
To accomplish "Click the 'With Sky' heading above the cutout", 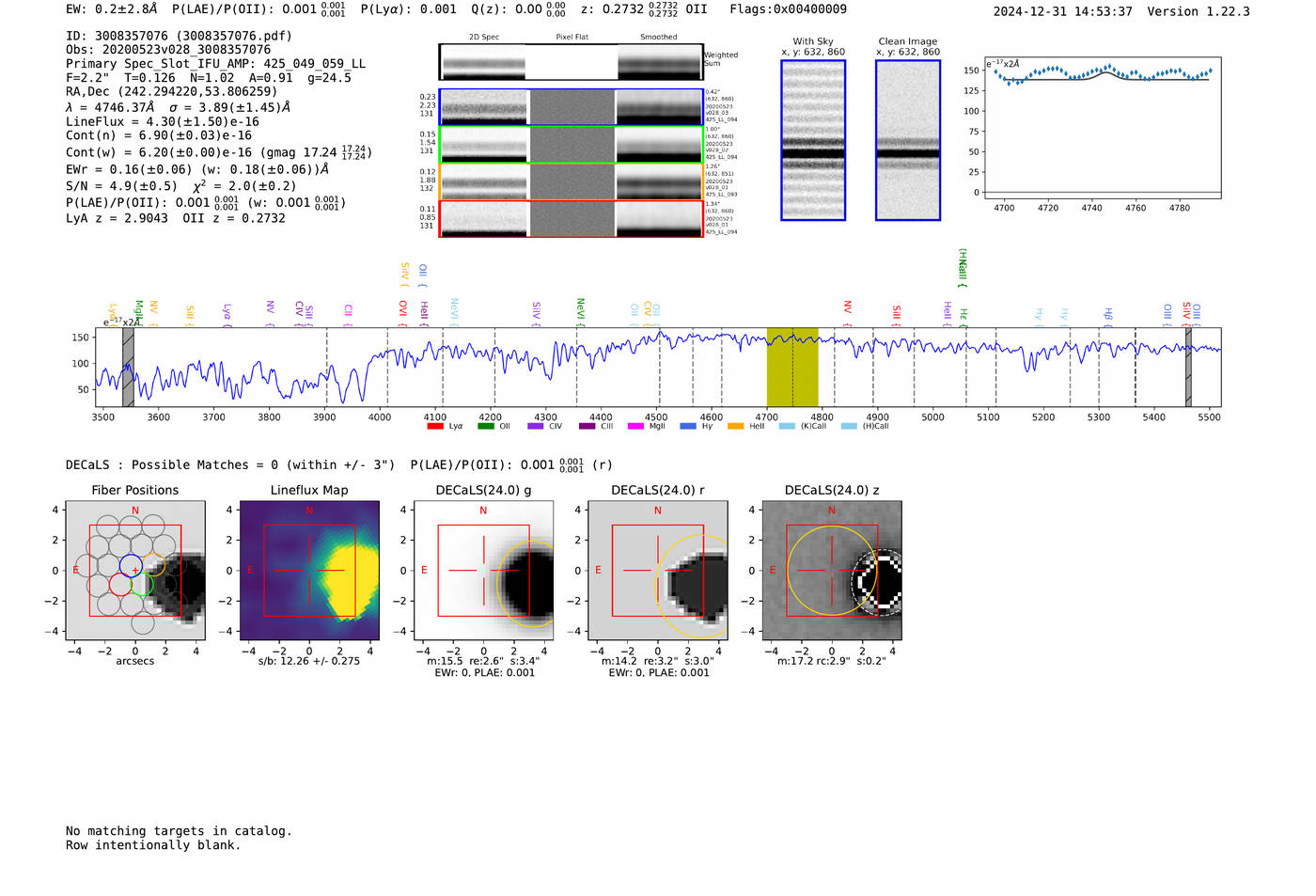I will point(813,41).
